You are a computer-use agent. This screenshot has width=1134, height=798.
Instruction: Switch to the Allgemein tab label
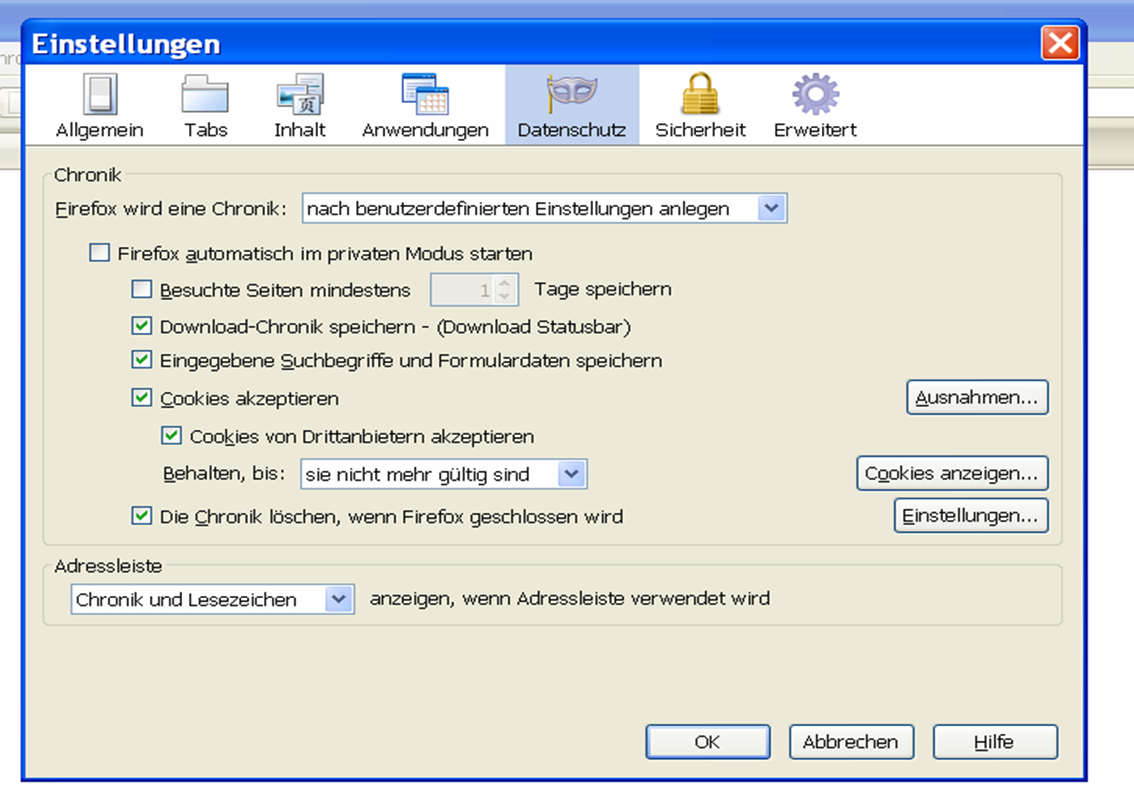pos(100,130)
